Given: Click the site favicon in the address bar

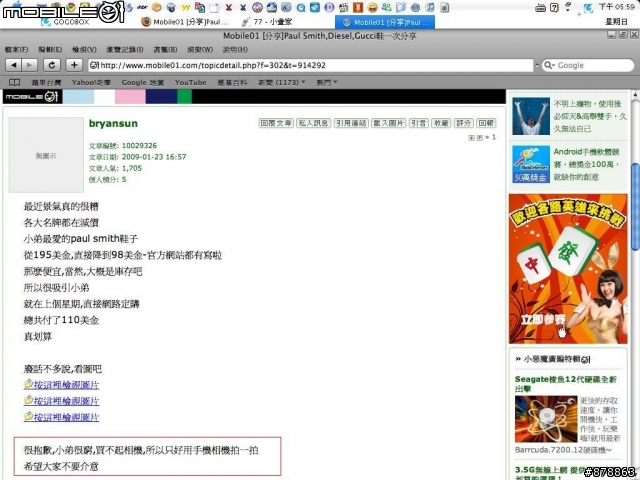Looking at the screenshot, I should [94, 65].
